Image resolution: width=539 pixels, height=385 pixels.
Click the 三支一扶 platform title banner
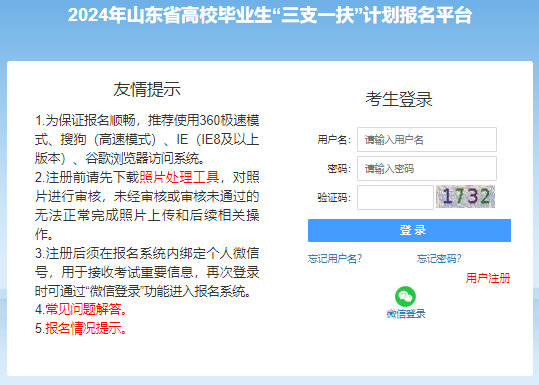pyautogui.click(x=270, y=15)
